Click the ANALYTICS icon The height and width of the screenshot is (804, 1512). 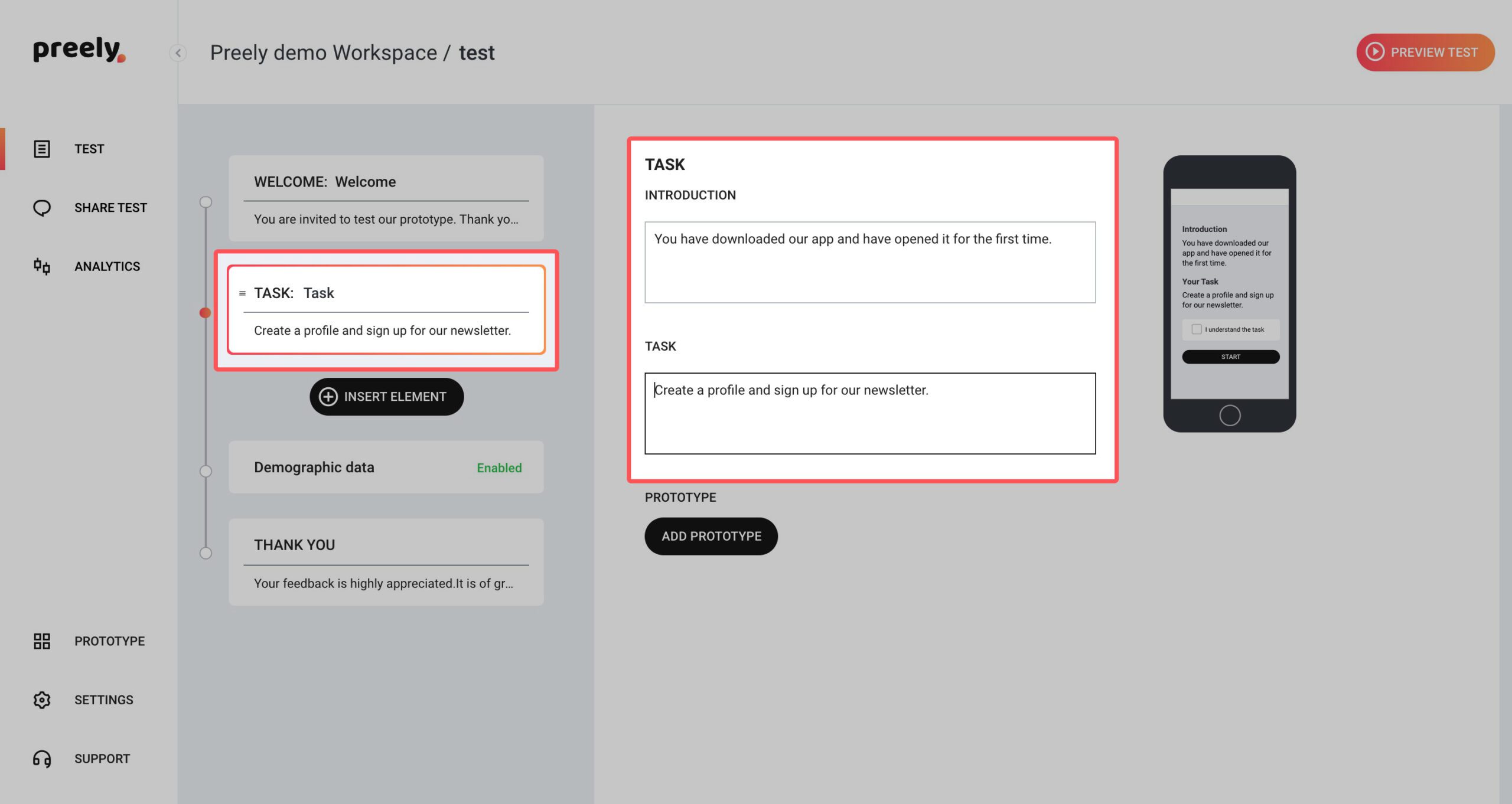point(41,266)
